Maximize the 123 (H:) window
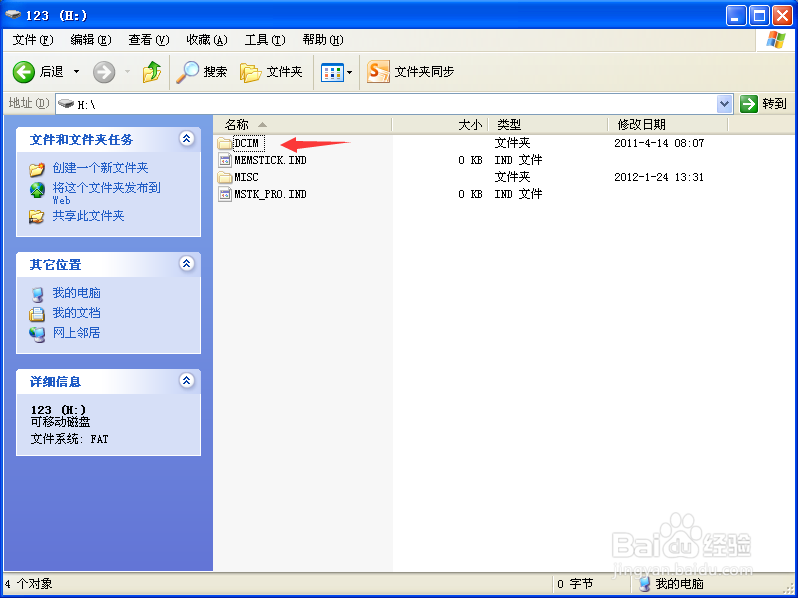This screenshot has height=598, width=798. point(759,16)
